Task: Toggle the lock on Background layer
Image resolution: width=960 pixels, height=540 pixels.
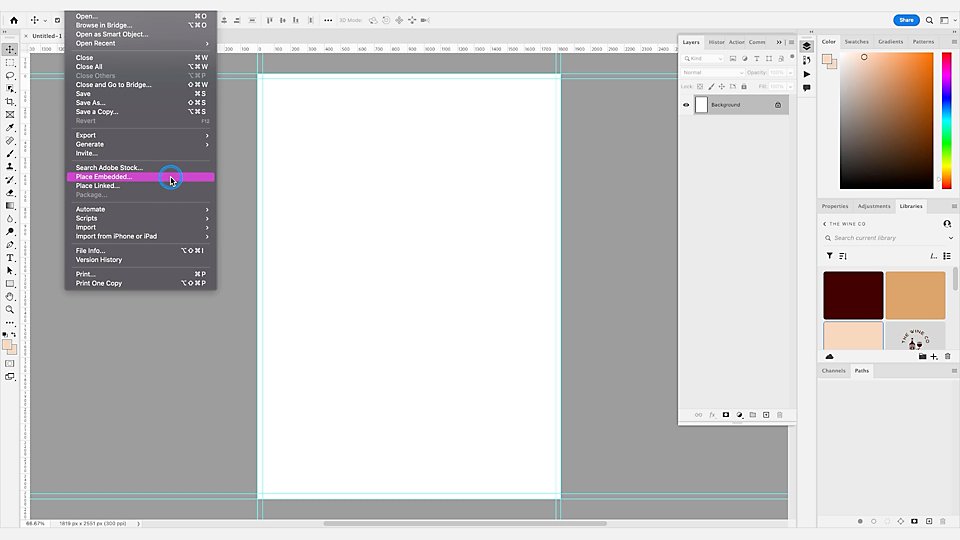Action: 778,105
